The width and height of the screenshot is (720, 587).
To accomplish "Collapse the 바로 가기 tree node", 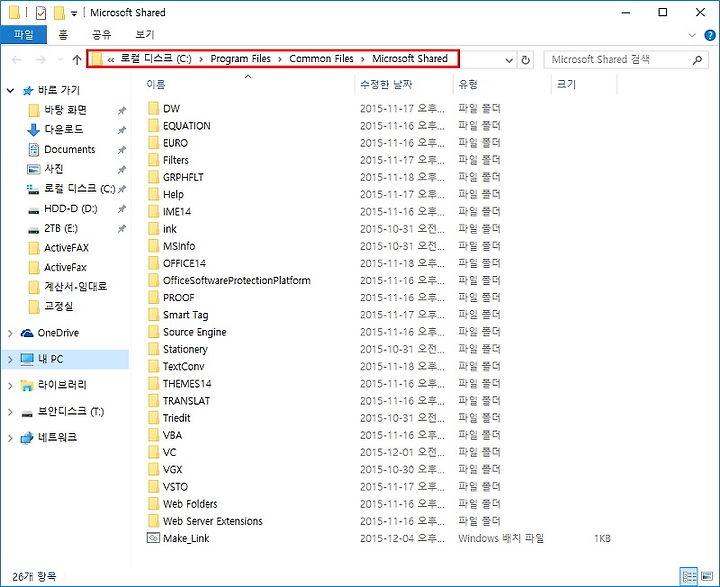I will (x=10, y=90).
